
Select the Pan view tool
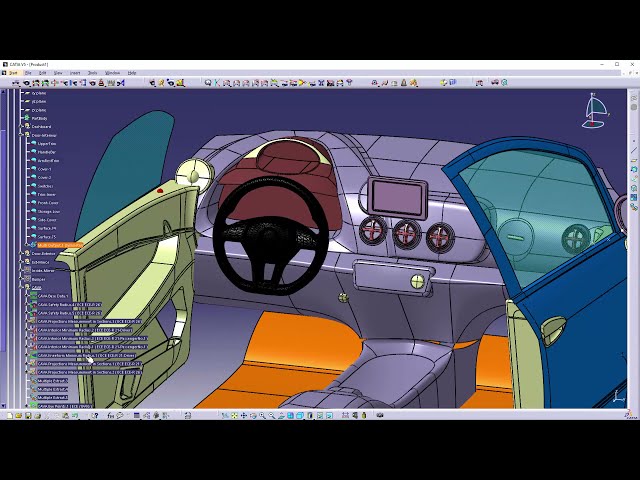tap(244, 416)
